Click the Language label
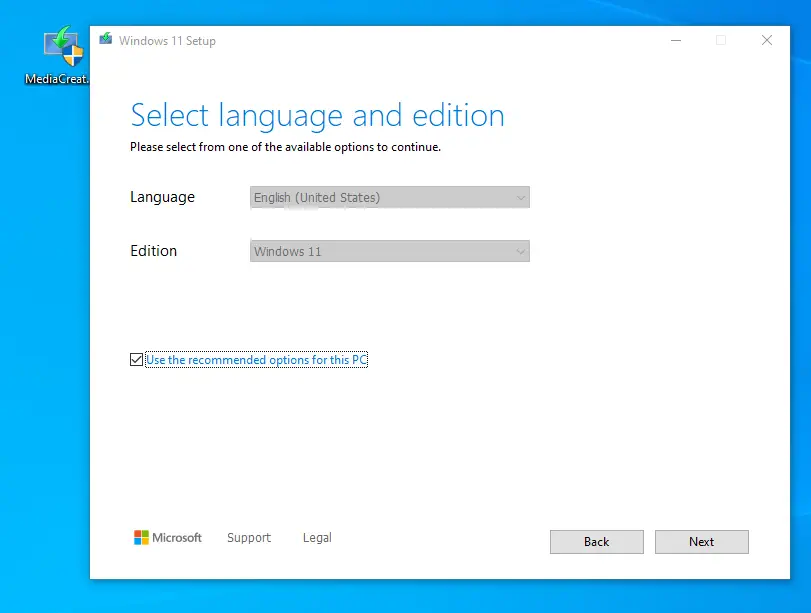 coord(162,197)
